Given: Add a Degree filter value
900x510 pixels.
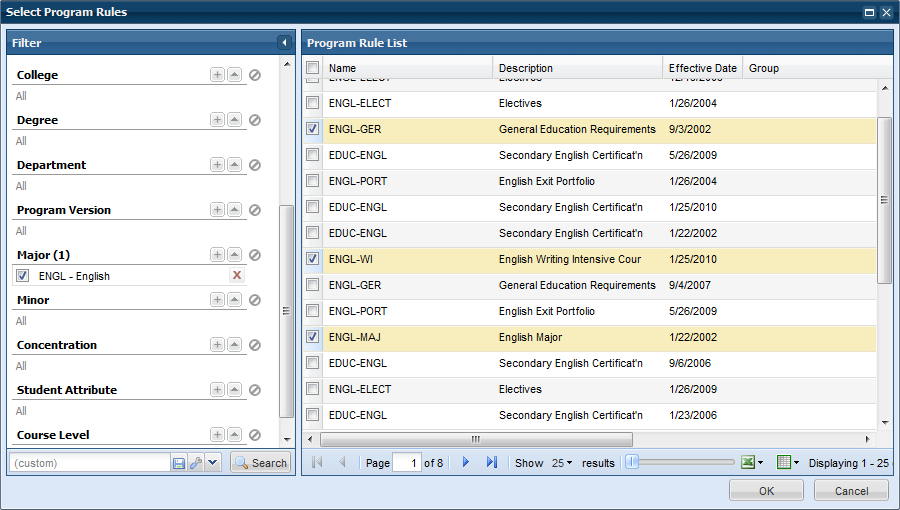Looking at the screenshot, I should click(x=217, y=120).
